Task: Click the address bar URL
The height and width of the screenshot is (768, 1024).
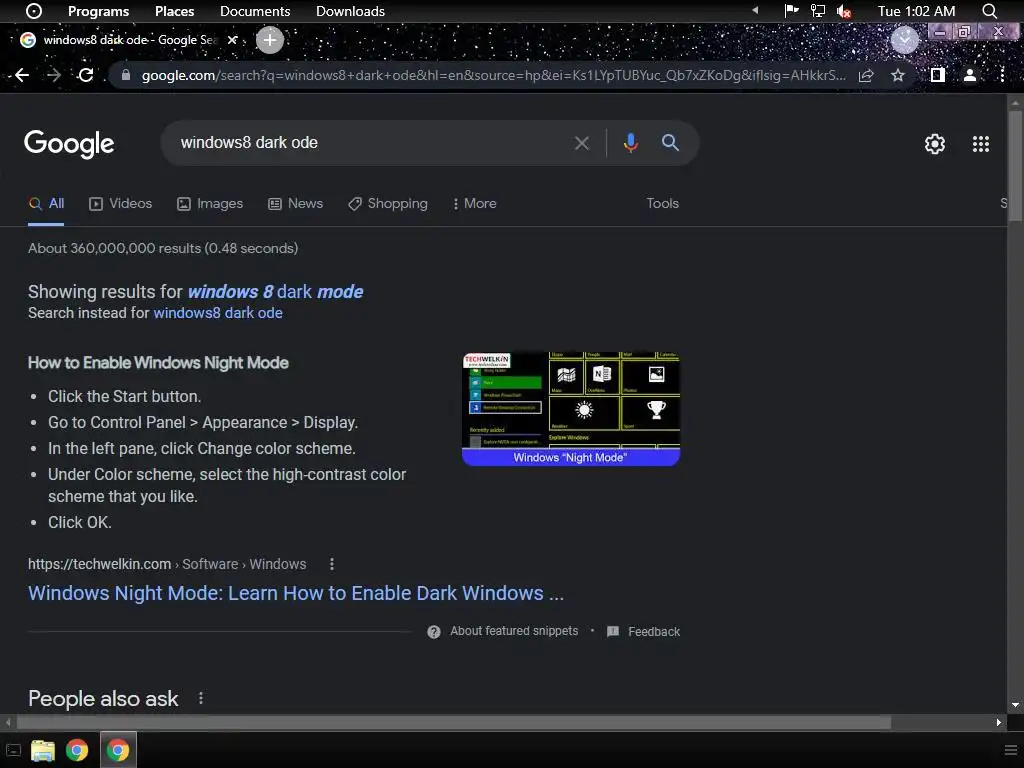Action: pos(493,75)
